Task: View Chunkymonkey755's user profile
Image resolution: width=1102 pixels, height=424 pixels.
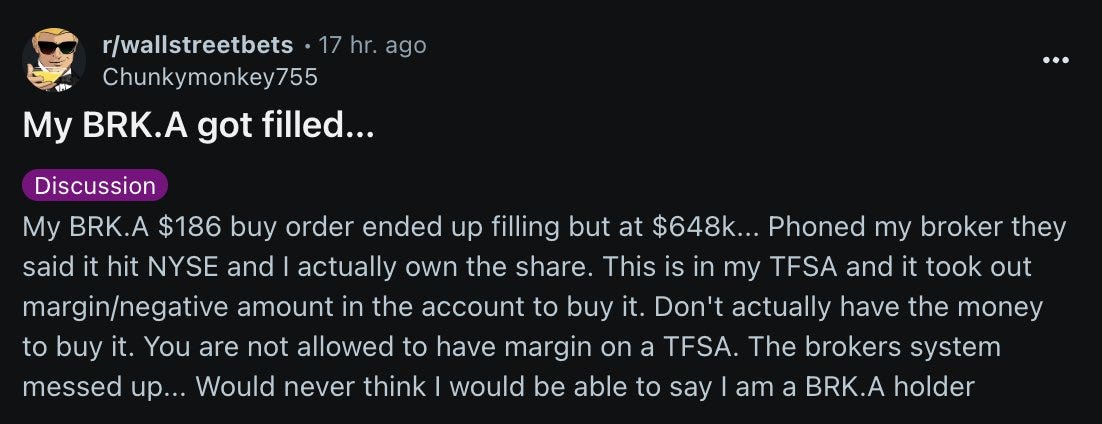Action: (x=209, y=76)
